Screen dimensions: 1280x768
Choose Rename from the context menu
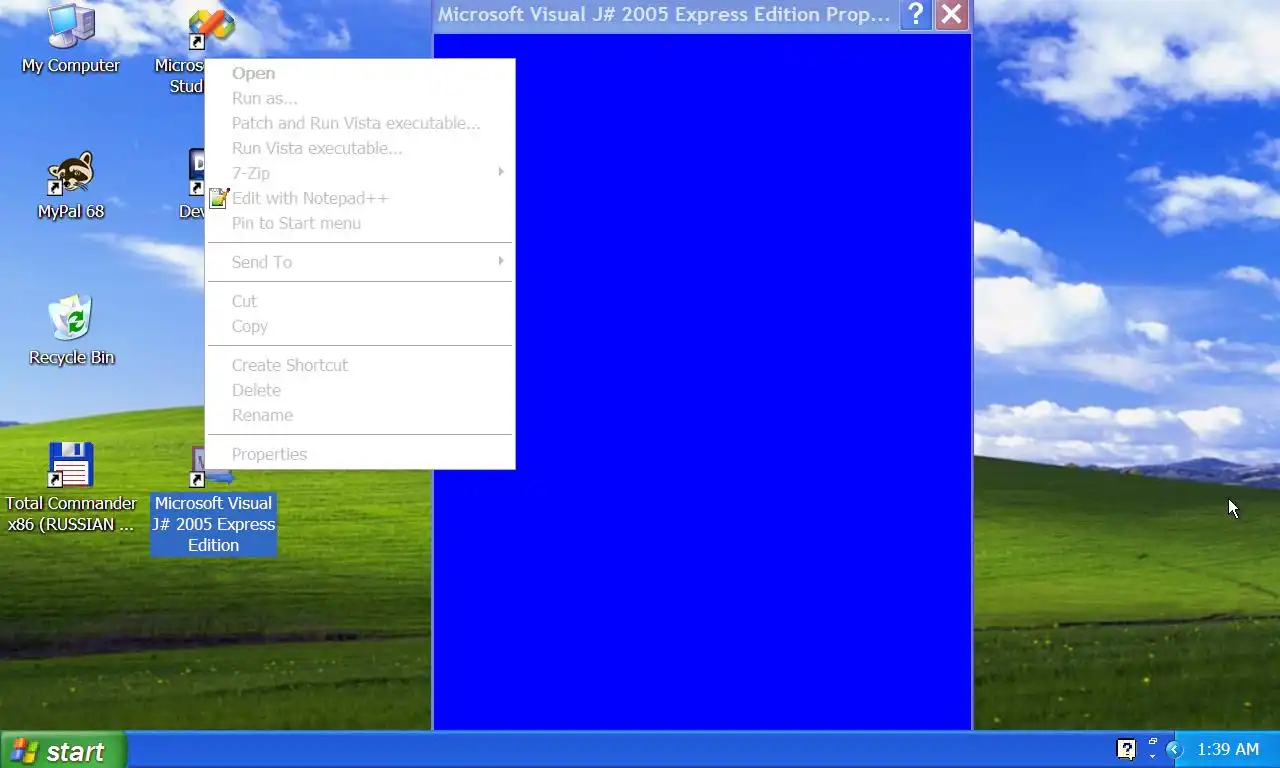point(360,415)
